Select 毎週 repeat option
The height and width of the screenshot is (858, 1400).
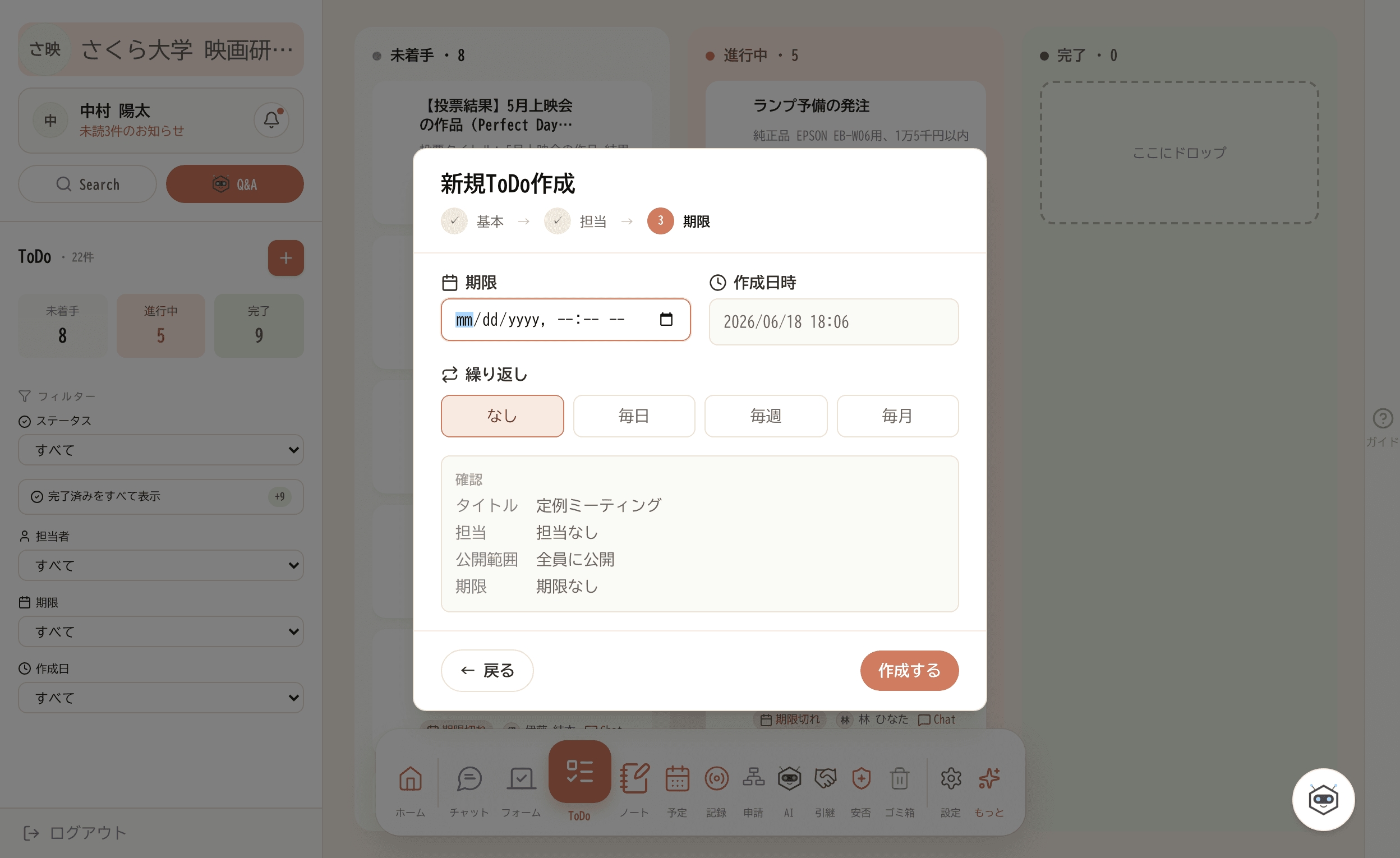(766, 416)
